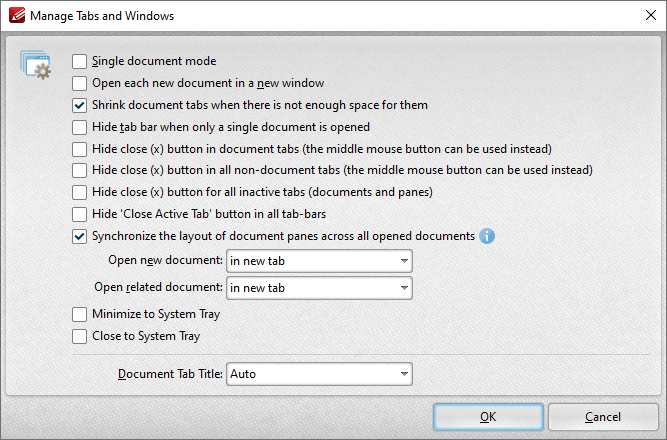The width and height of the screenshot is (667, 440).
Task: Expand the Document Tab Title dropdown
Action: (x=319, y=374)
